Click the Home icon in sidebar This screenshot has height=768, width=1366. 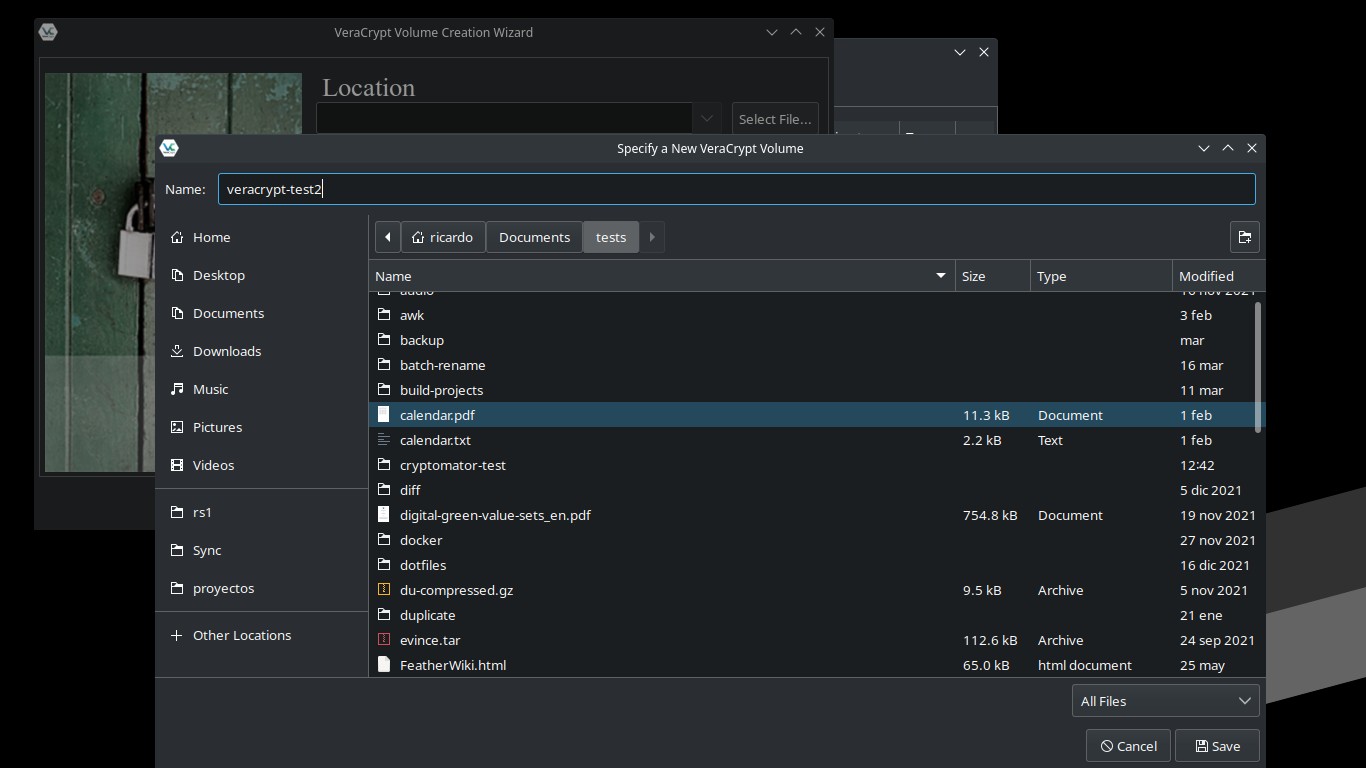click(177, 237)
